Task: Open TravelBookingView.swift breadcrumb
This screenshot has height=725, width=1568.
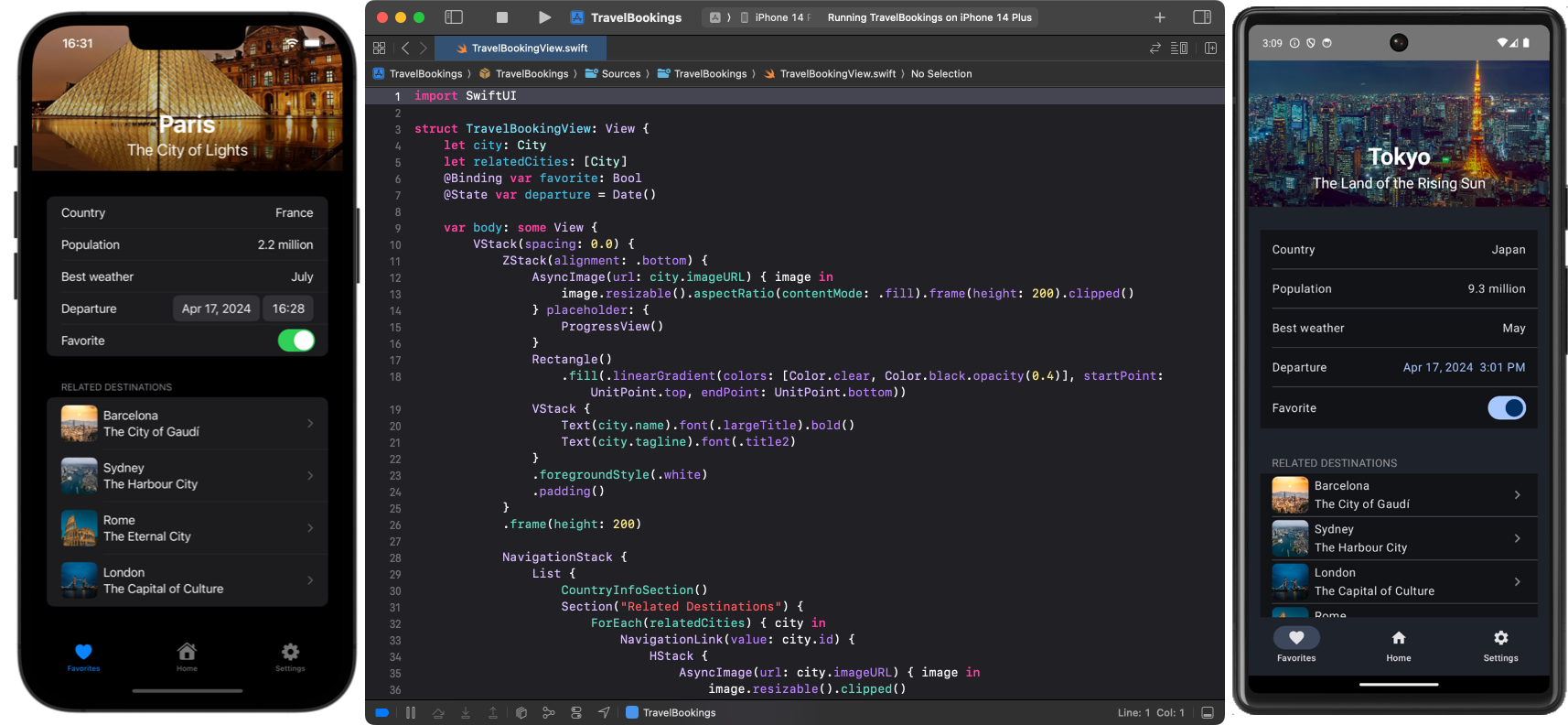Action: click(x=830, y=74)
